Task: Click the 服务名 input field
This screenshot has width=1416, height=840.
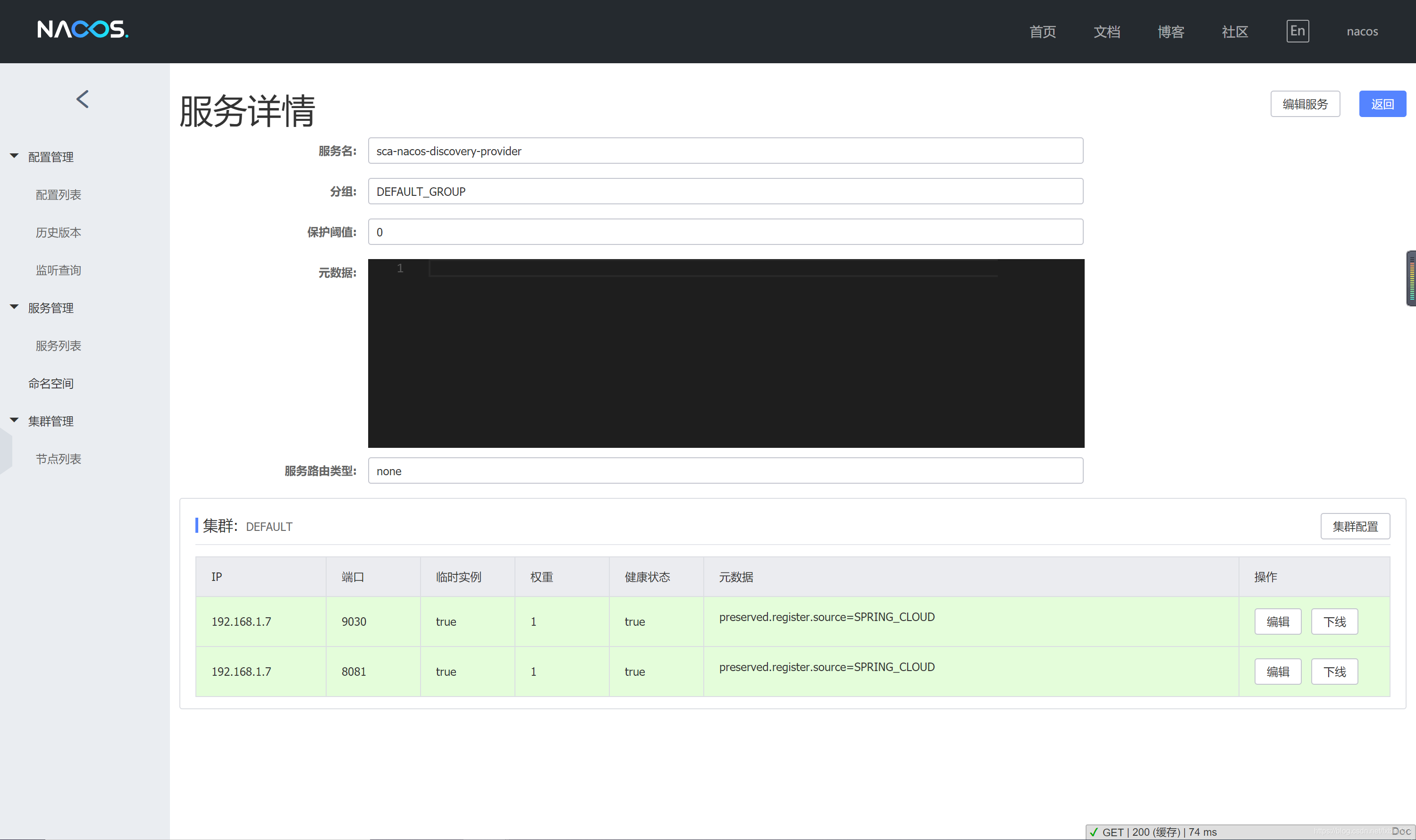Action: point(725,151)
